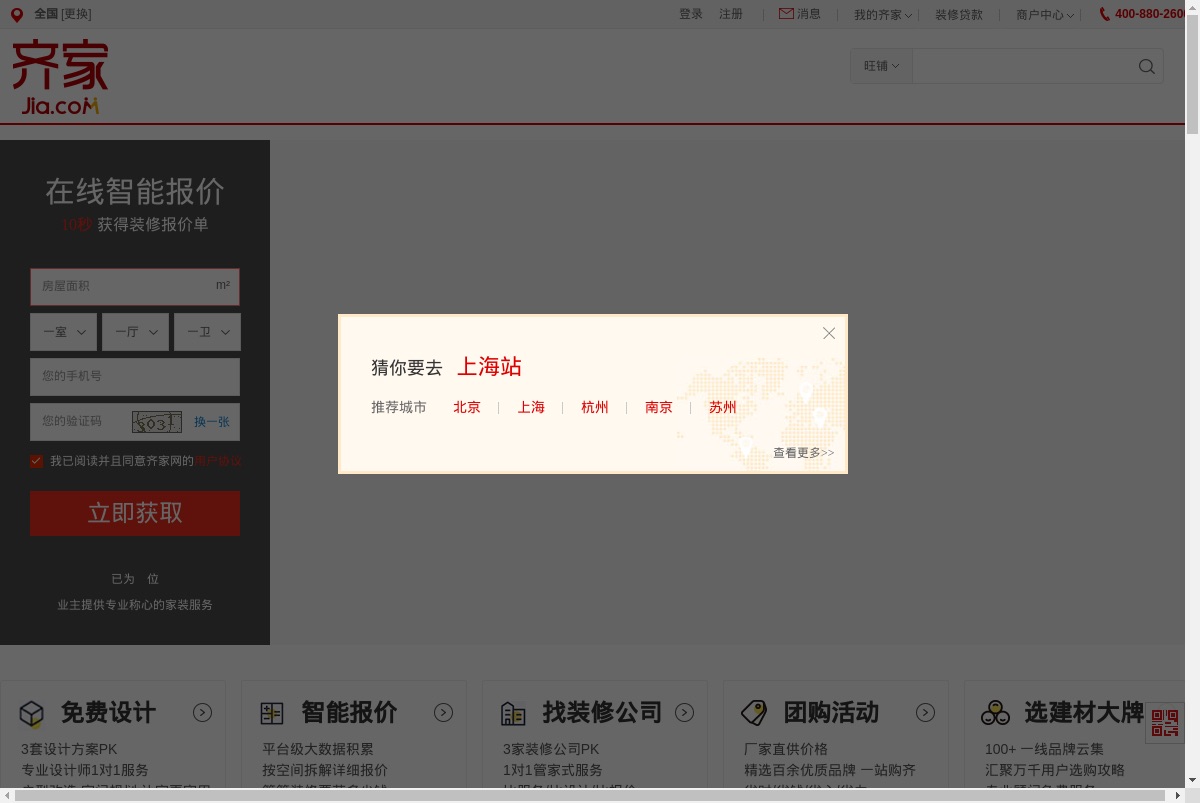Click 换一张 to refresh captcha
Screen dimensions: 1200x803
(212, 422)
